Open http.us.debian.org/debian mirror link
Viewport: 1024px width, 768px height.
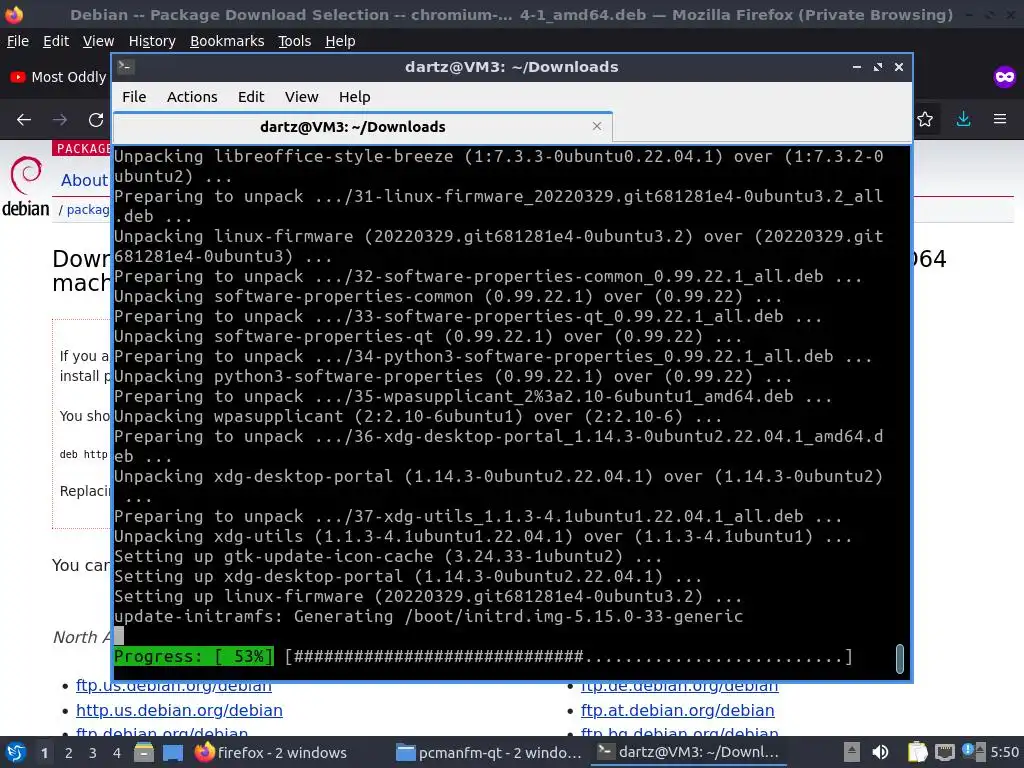click(x=179, y=710)
